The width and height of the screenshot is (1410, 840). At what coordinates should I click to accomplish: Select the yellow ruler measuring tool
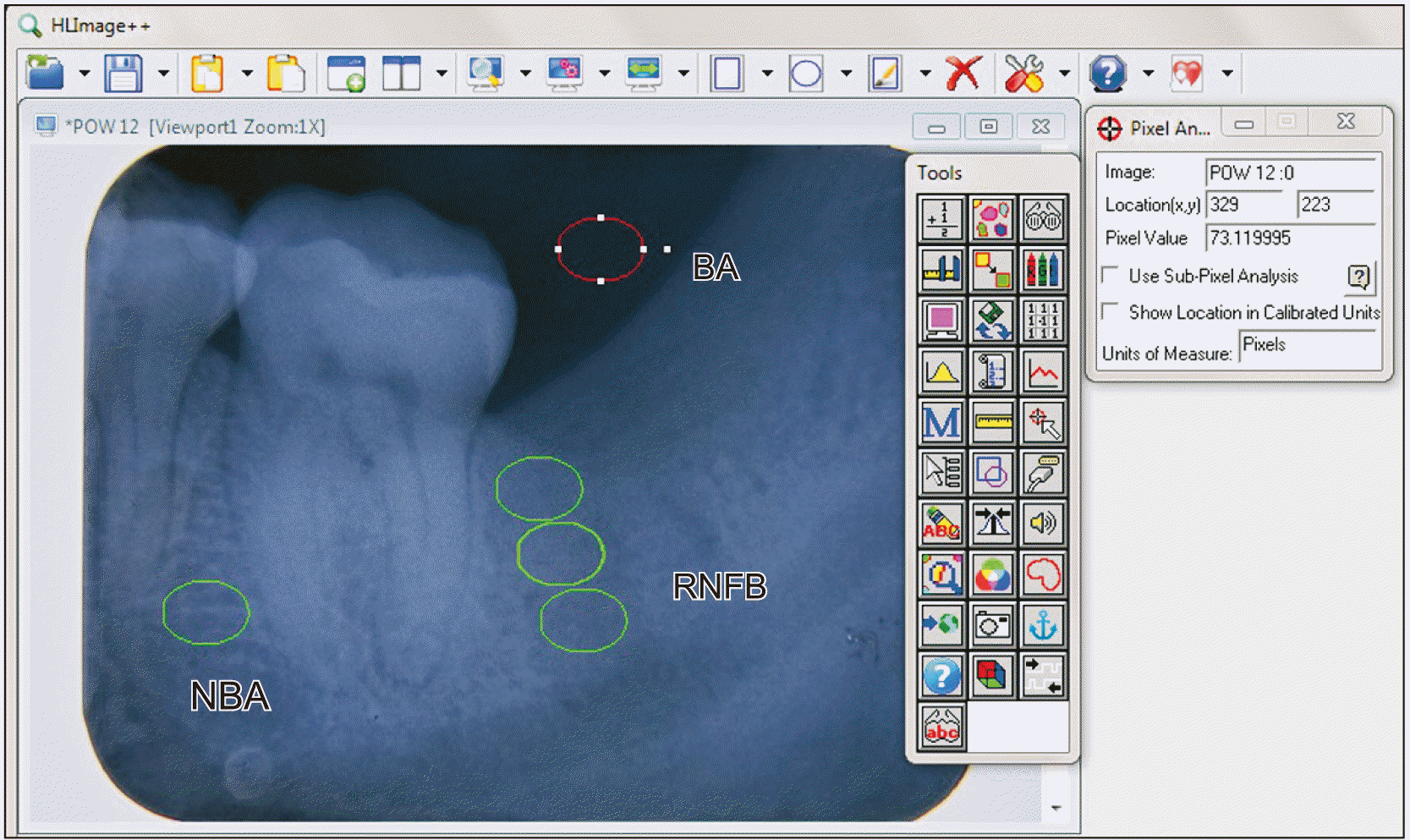tap(992, 422)
